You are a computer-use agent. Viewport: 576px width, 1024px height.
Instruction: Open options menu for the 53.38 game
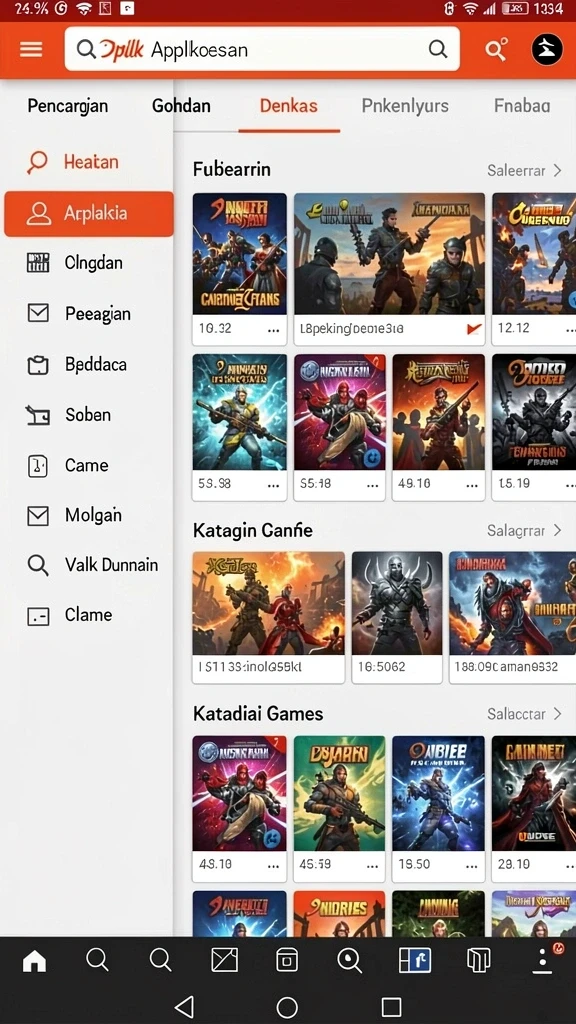pos(274,487)
